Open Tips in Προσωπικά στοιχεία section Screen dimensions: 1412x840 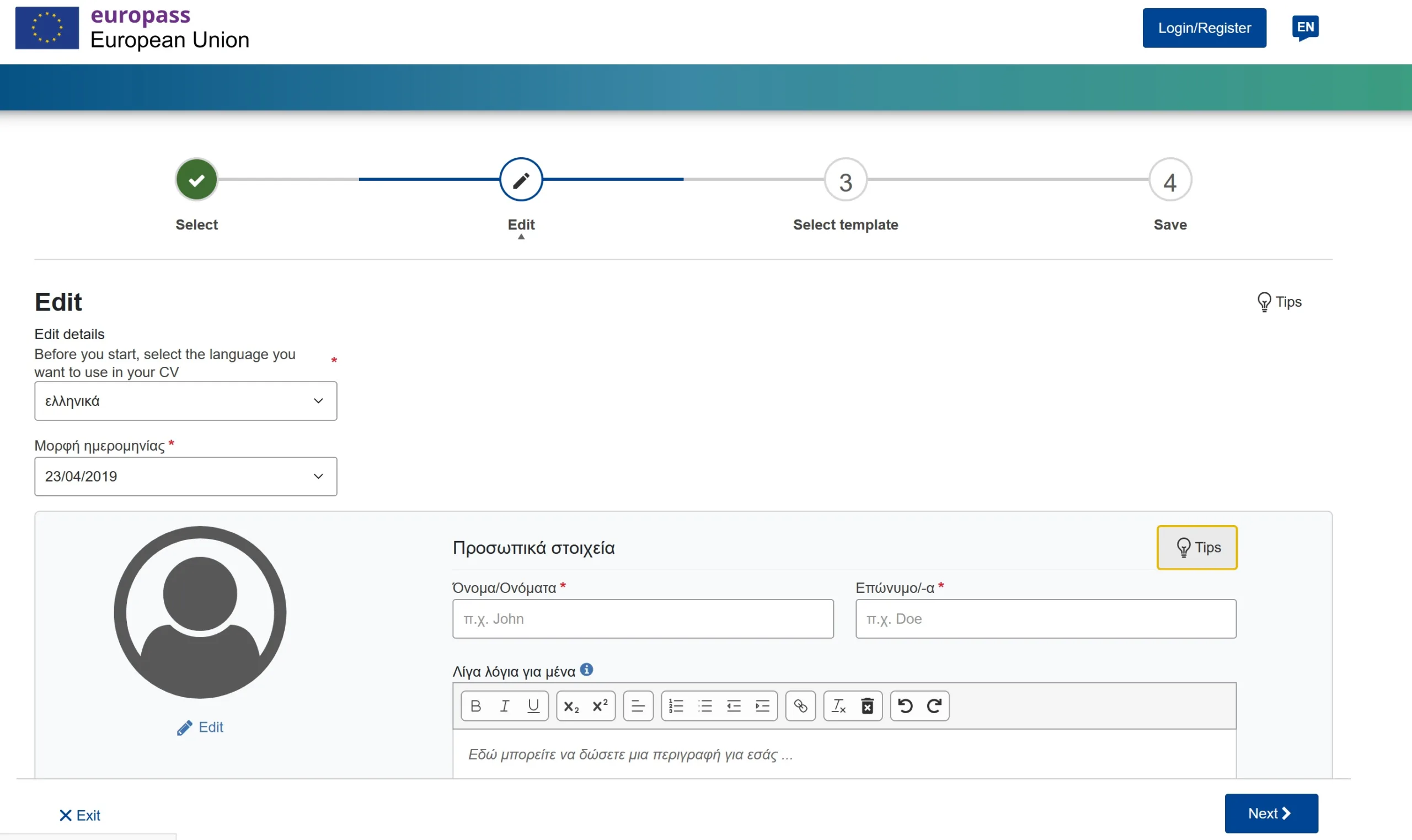(1197, 547)
